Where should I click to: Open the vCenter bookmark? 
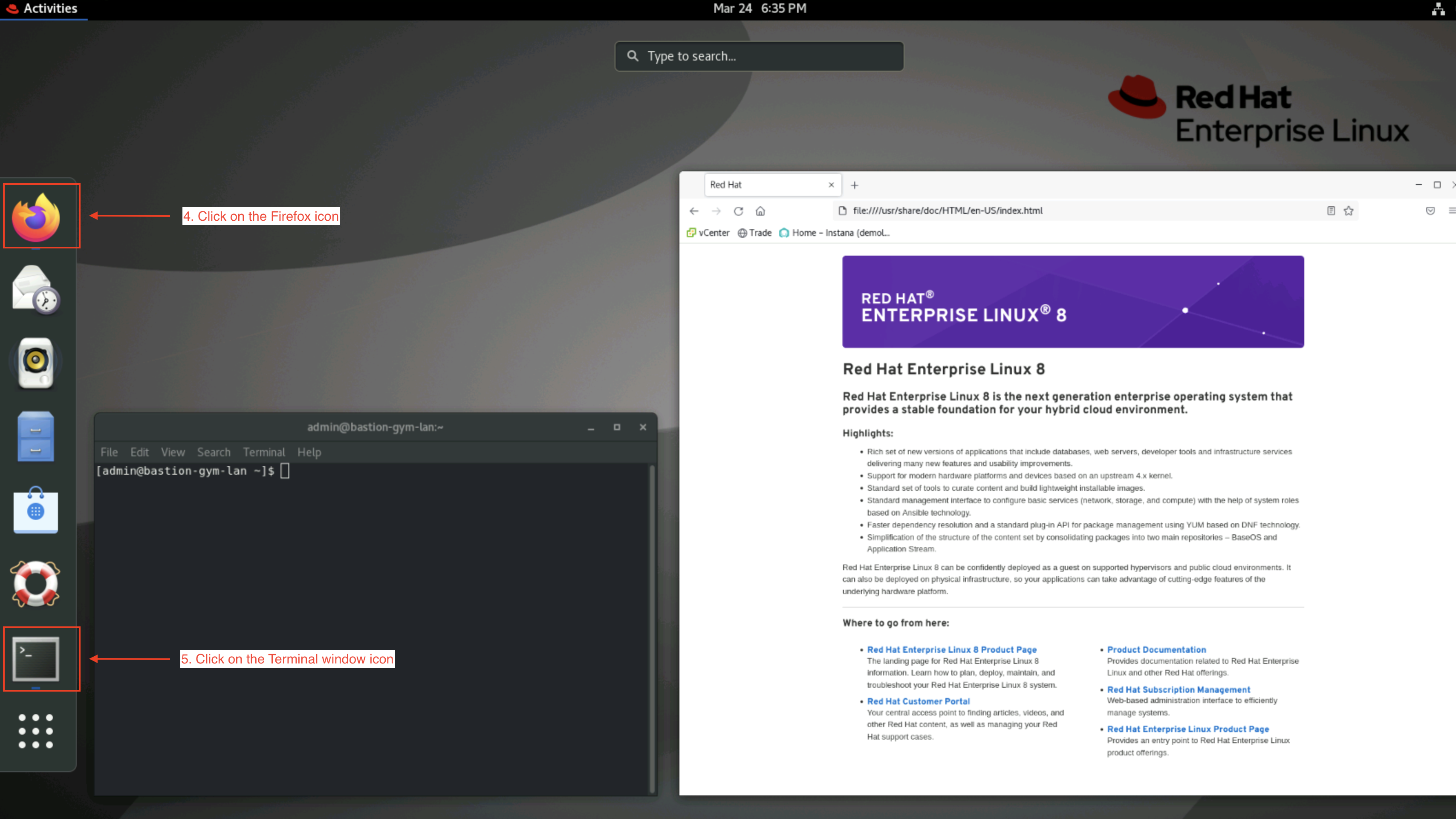708,233
